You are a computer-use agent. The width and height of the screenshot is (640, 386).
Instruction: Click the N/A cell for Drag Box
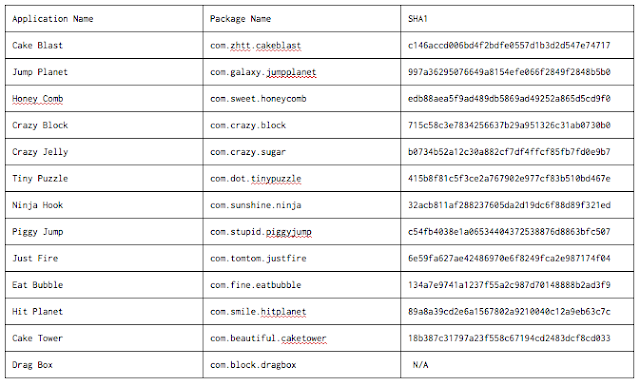517,365
